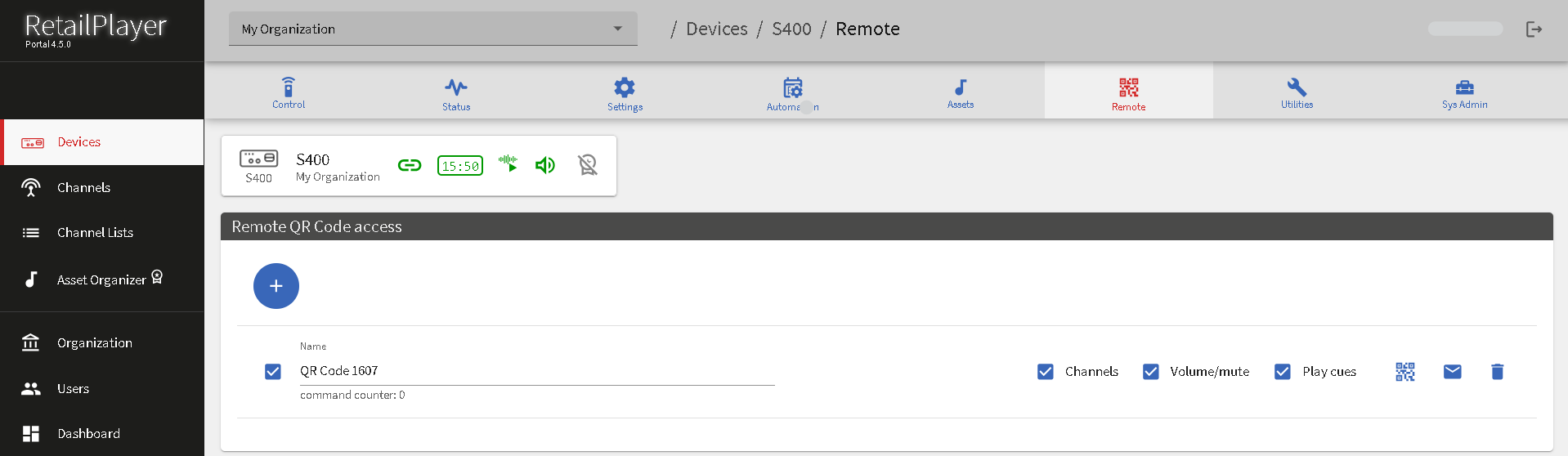Add new QR code with plus button
Screen dimensions: 1568x456
coord(276,286)
